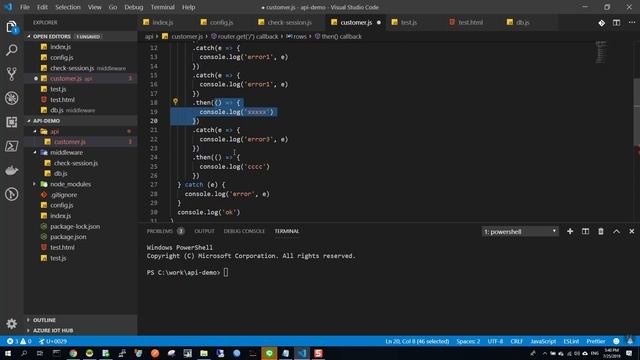
Task: Split the terminal panel
Action: [585, 231]
